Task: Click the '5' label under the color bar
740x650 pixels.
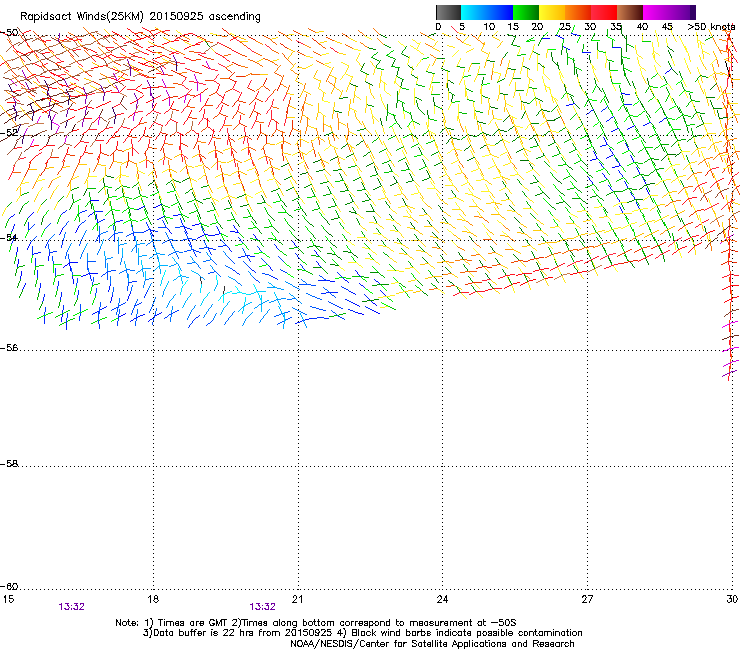Action: (462, 27)
